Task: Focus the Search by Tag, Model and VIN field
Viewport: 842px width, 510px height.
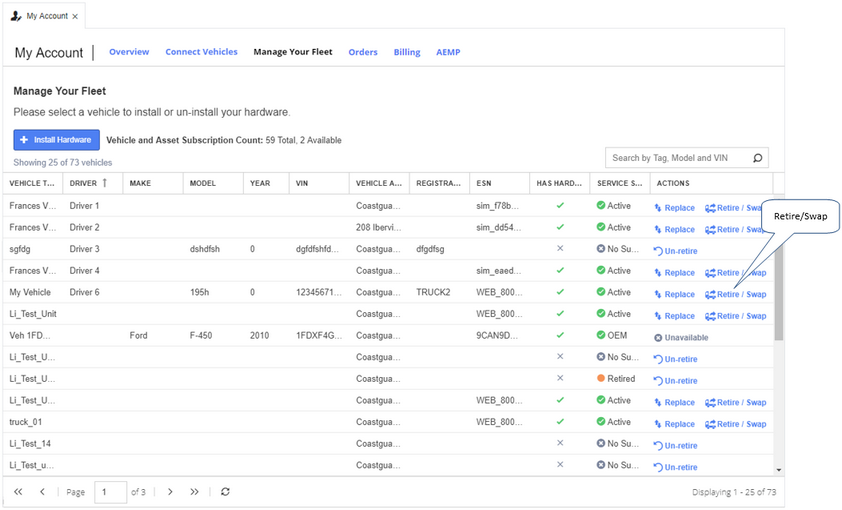Action: (679, 158)
